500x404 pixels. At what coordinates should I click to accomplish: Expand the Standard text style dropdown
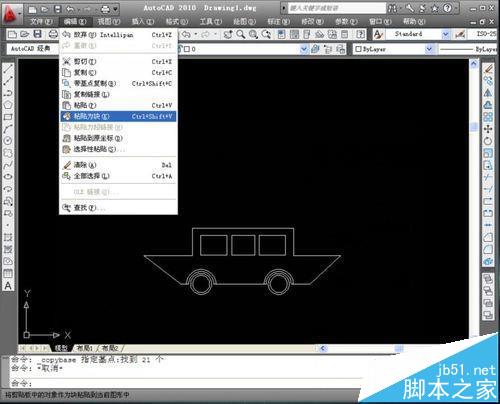pyautogui.click(x=446, y=34)
